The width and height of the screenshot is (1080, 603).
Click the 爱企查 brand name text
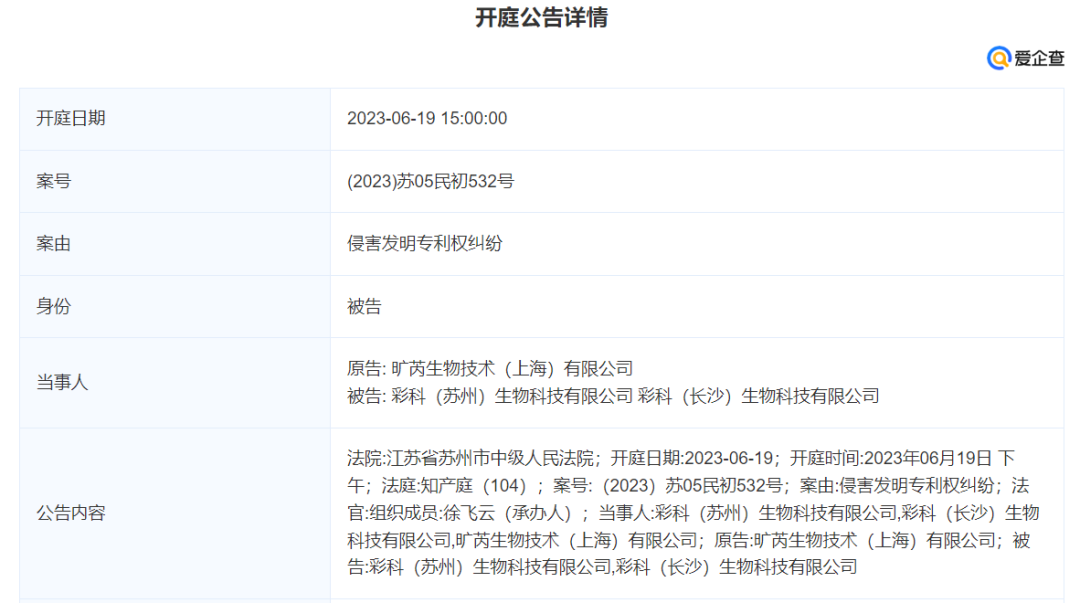coord(1039,58)
